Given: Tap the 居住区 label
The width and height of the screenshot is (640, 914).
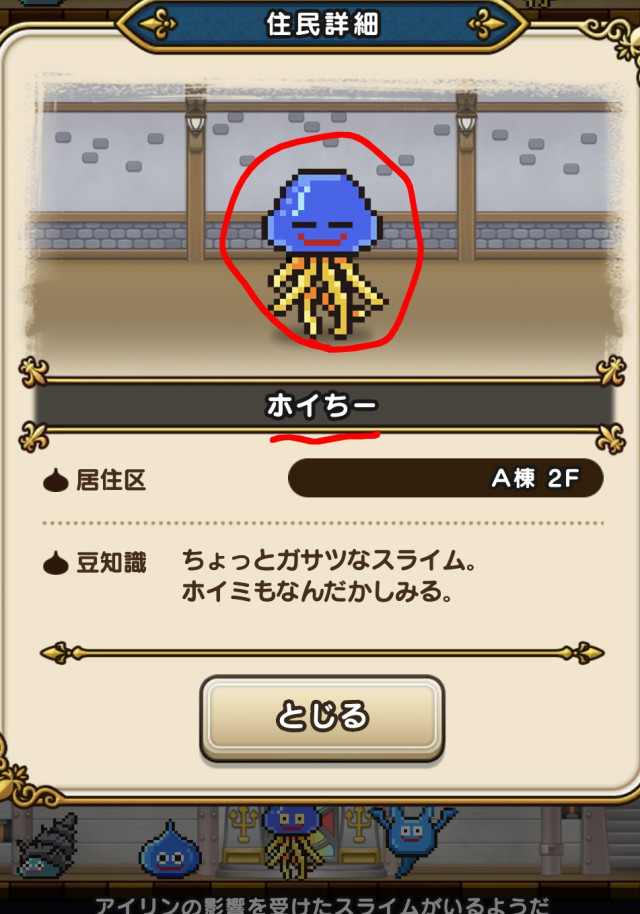Looking at the screenshot, I should click(111, 480).
